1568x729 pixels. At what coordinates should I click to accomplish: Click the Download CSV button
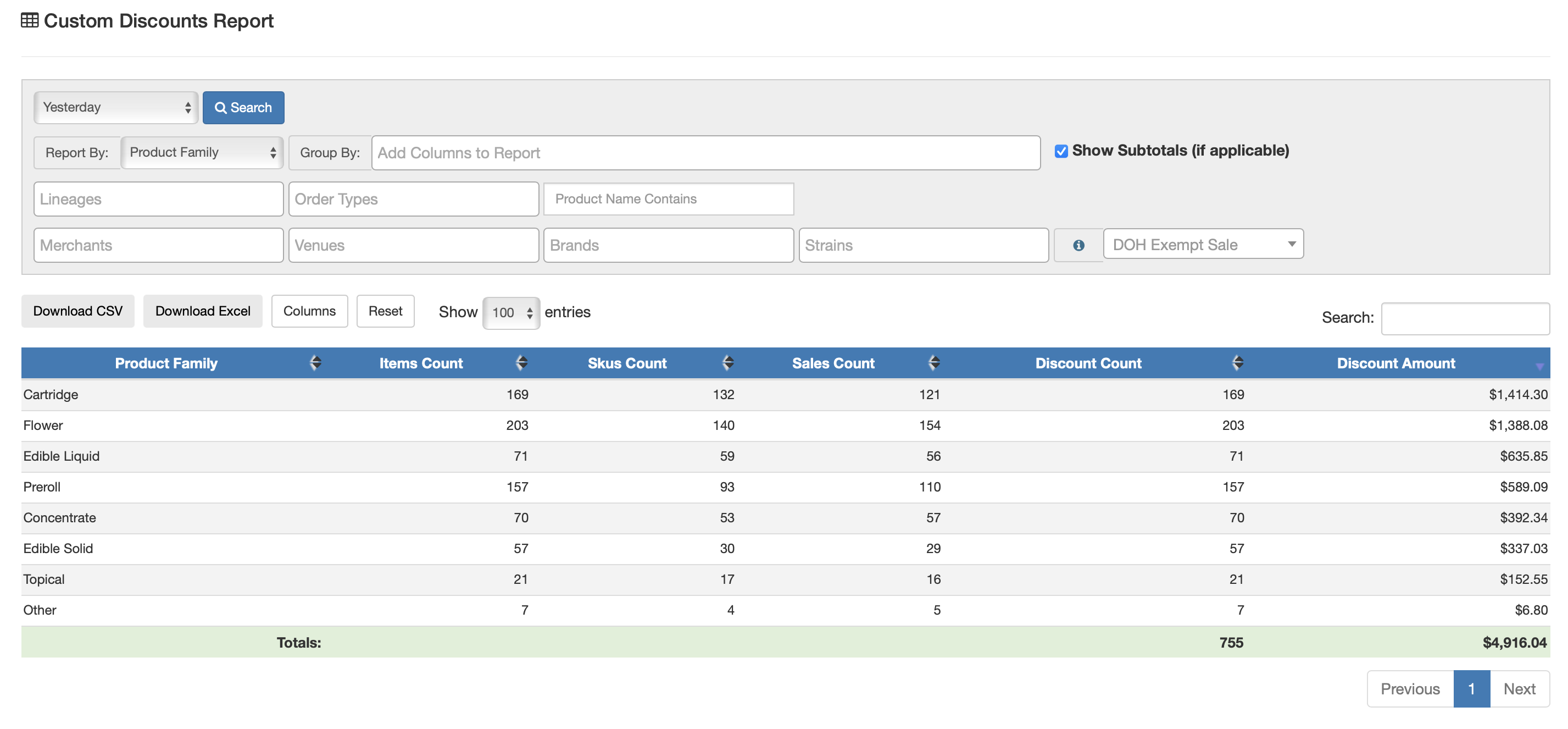click(x=78, y=311)
